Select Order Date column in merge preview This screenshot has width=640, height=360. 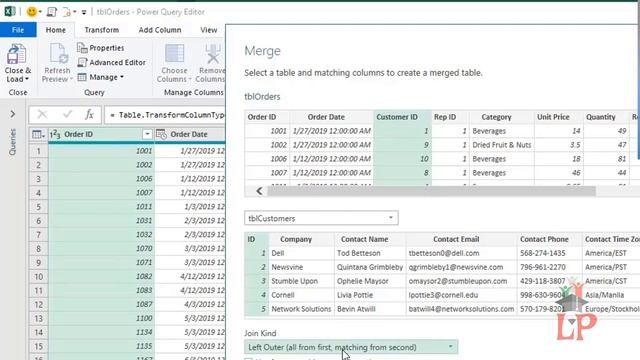(x=331, y=117)
